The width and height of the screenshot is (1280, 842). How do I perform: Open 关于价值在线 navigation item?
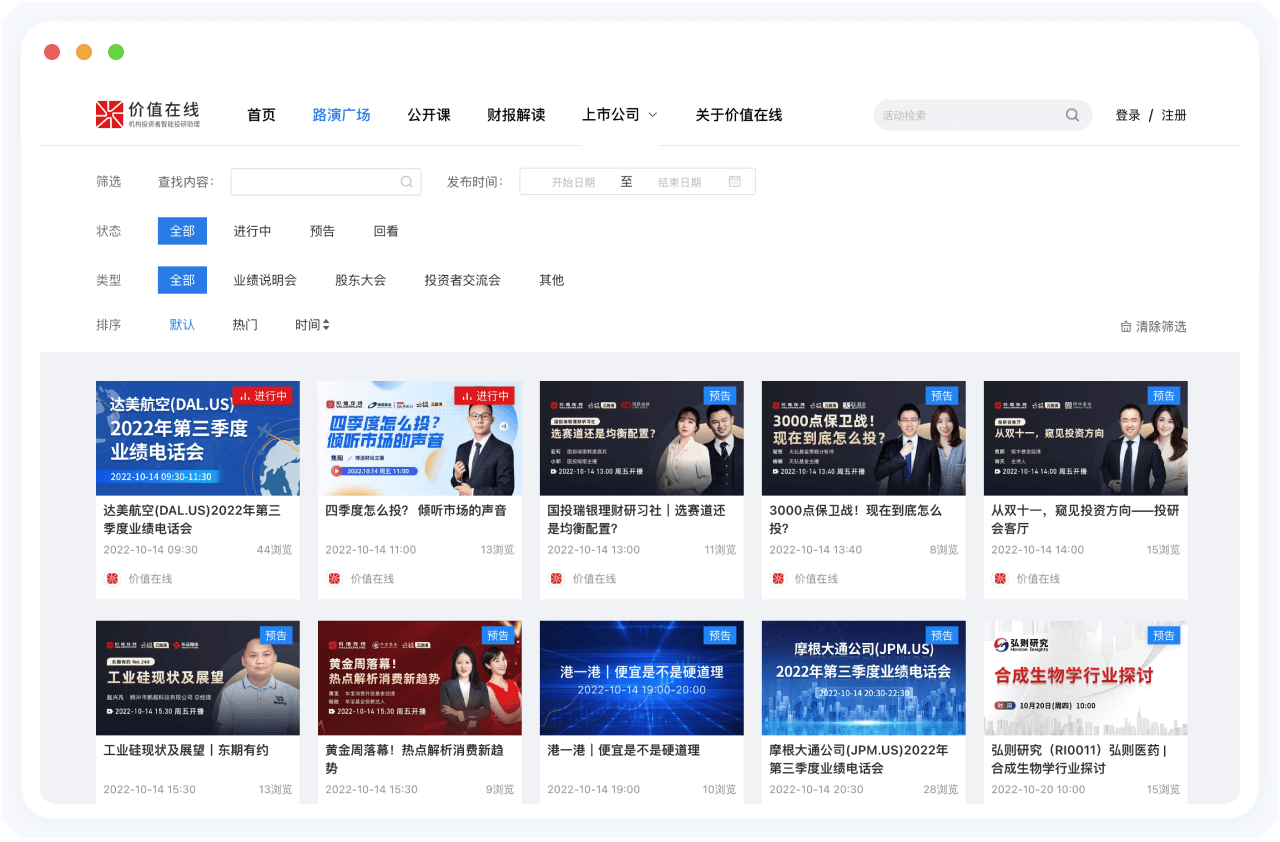point(739,115)
